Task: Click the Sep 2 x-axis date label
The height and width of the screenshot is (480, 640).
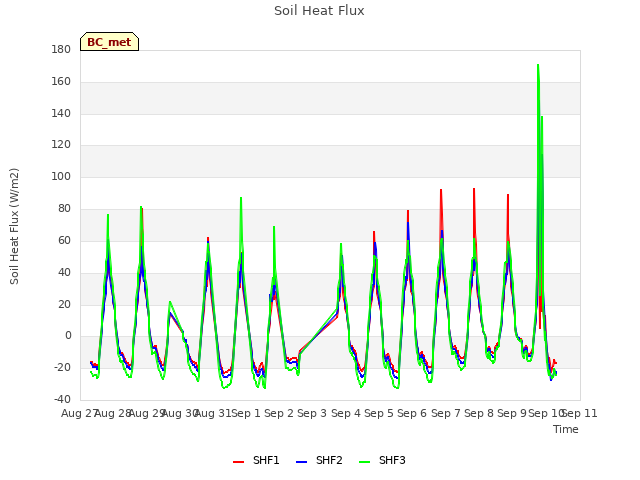Action: (x=279, y=413)
